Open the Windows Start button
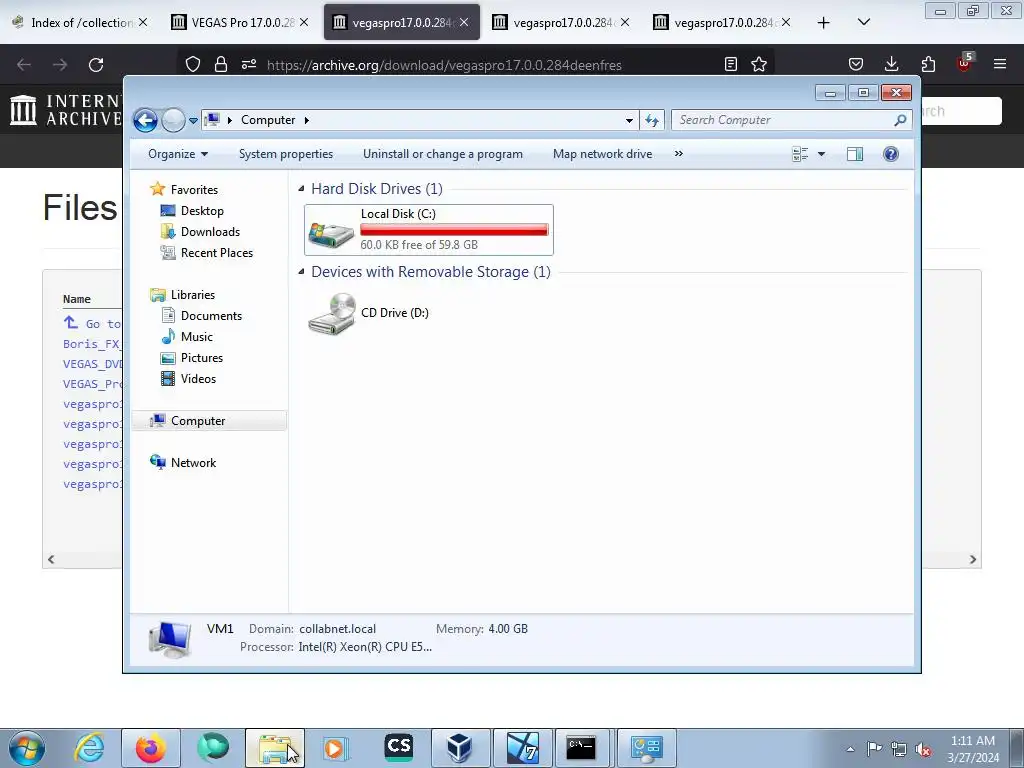Screen dimensions: 1024x768 tap(27, 748)
